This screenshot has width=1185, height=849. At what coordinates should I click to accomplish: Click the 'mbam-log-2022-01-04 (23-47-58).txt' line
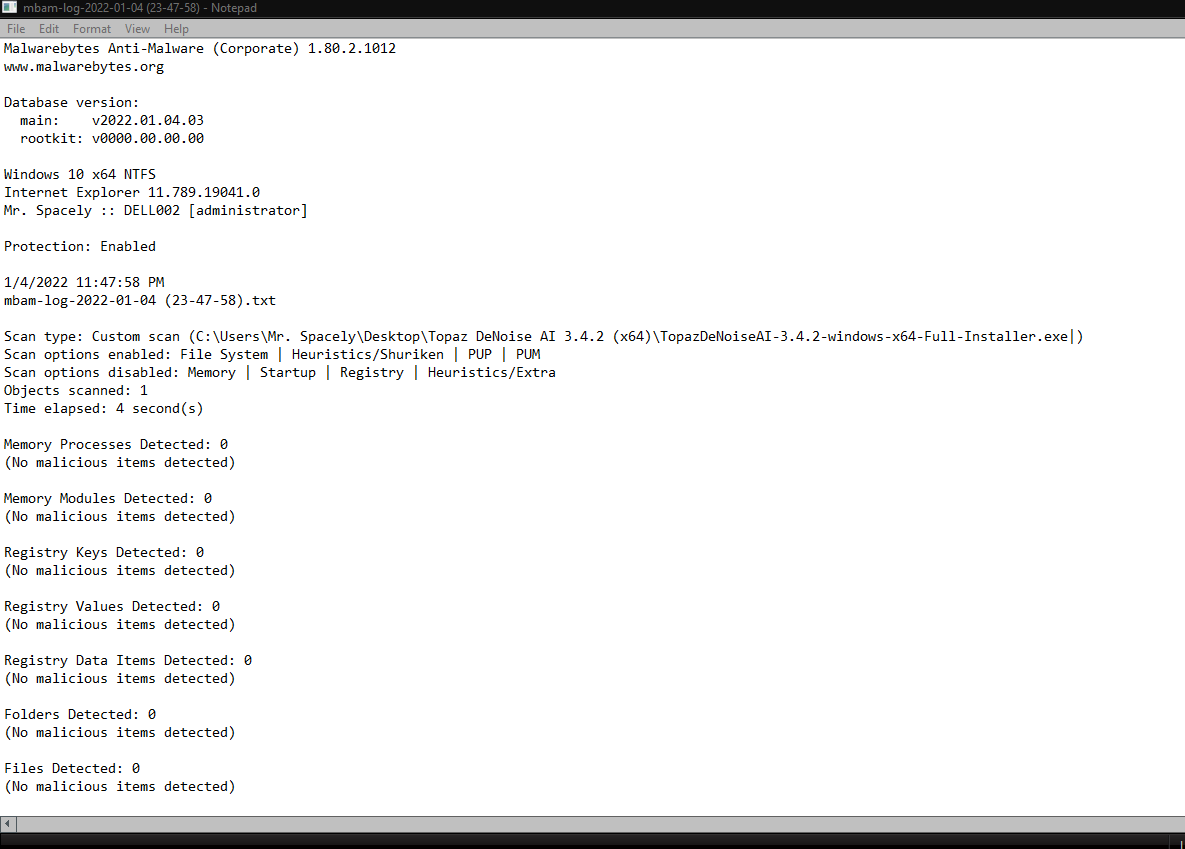(x=140, y=300)
